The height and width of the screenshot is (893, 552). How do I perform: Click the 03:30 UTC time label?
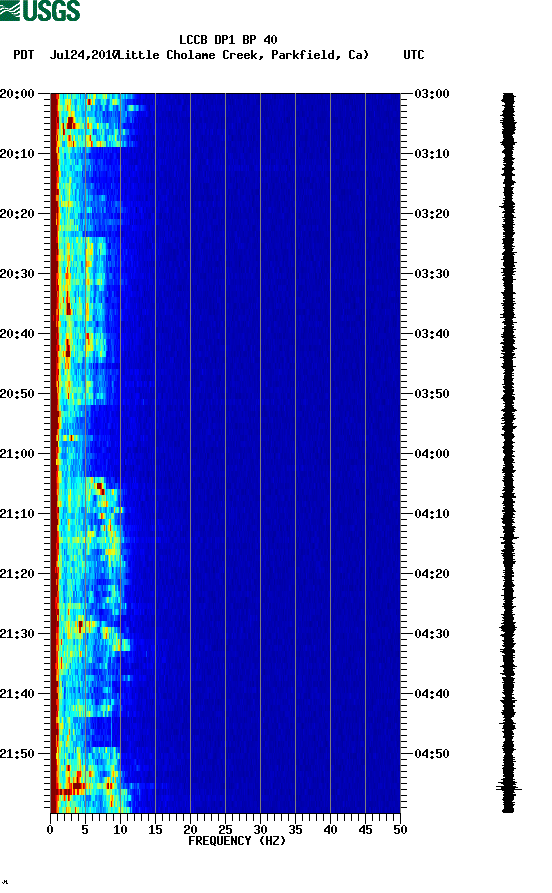pos(432,274)
